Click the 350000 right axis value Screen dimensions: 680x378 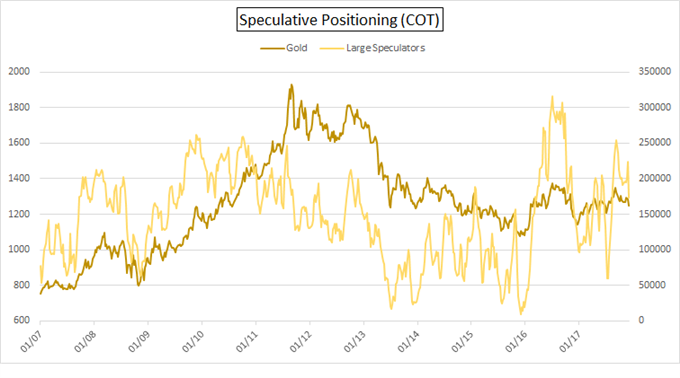coord(654,72)
